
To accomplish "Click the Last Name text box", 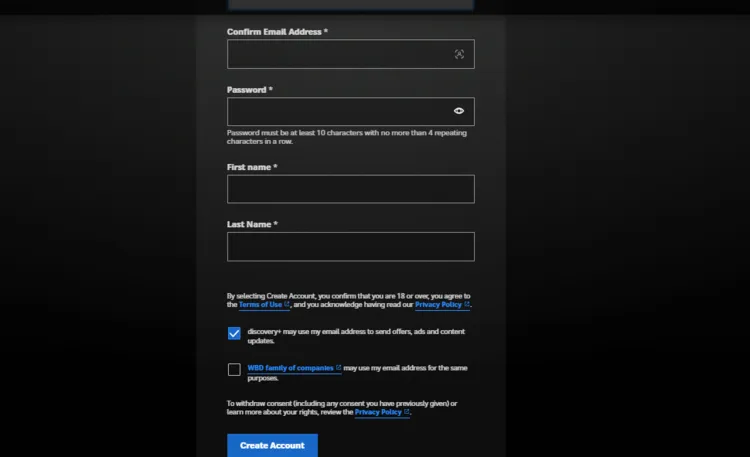I will pos(350,246).
